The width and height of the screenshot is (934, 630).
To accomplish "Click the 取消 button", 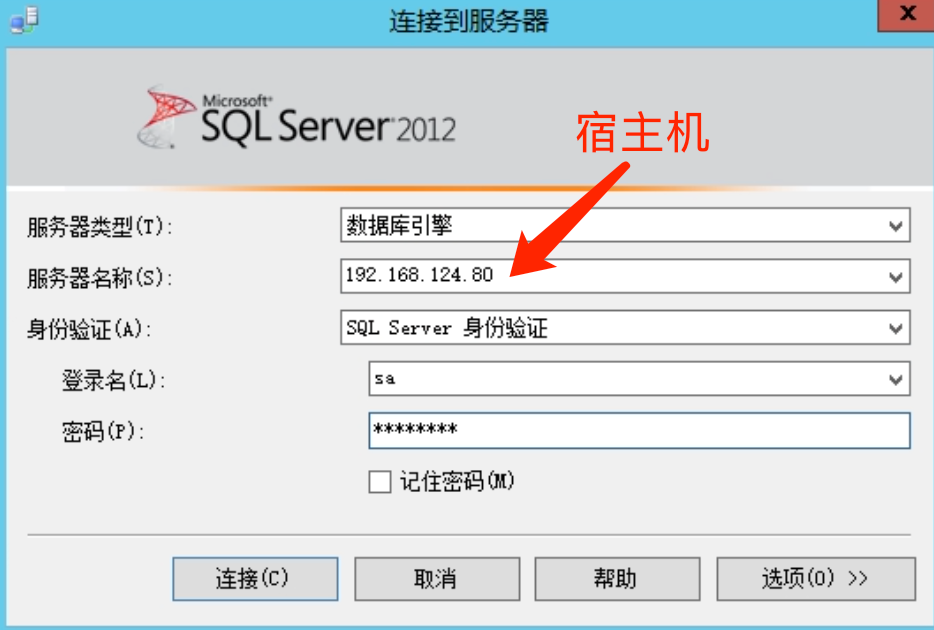I will click(x=437, y=579).
